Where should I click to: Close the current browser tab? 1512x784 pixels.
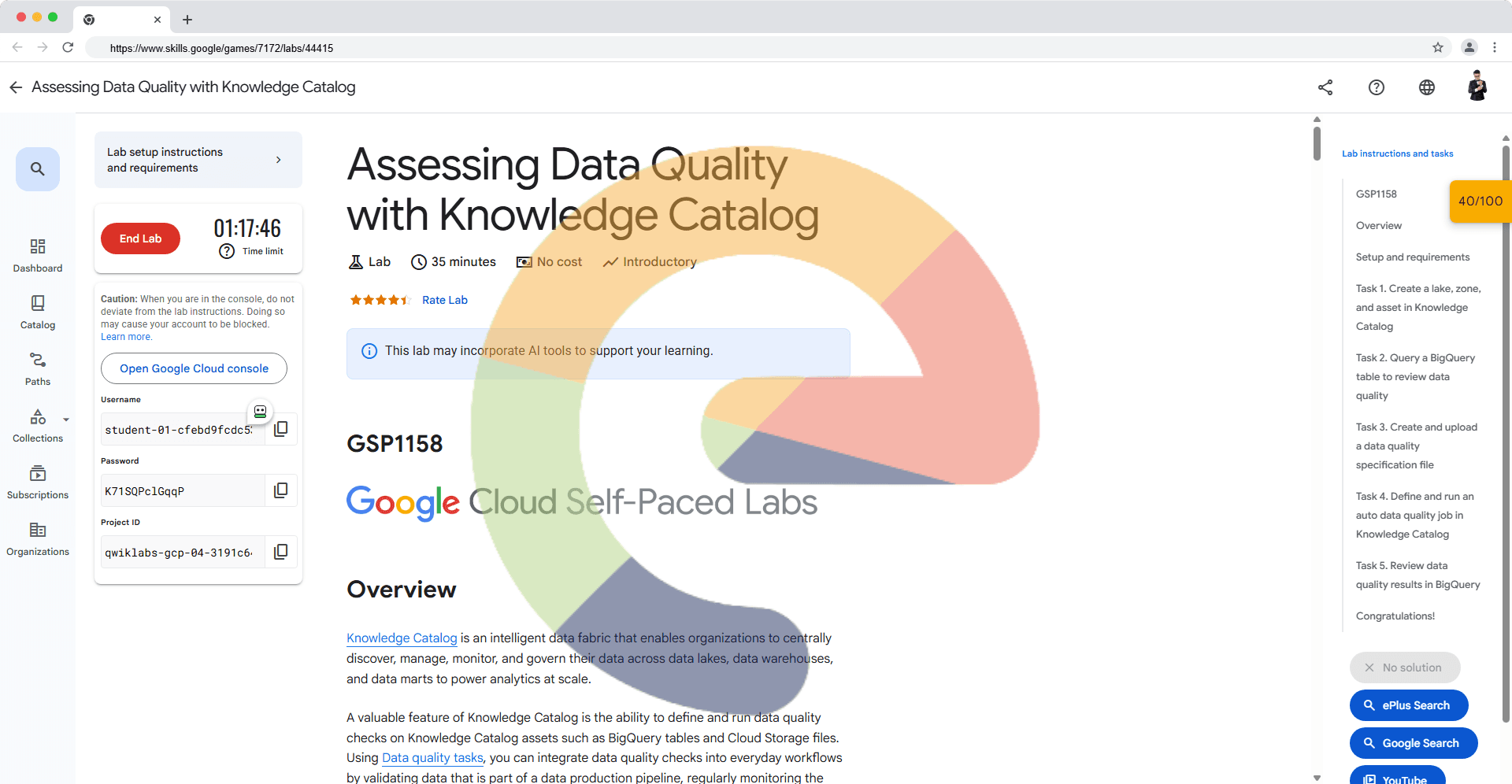(x=157, y=20)
